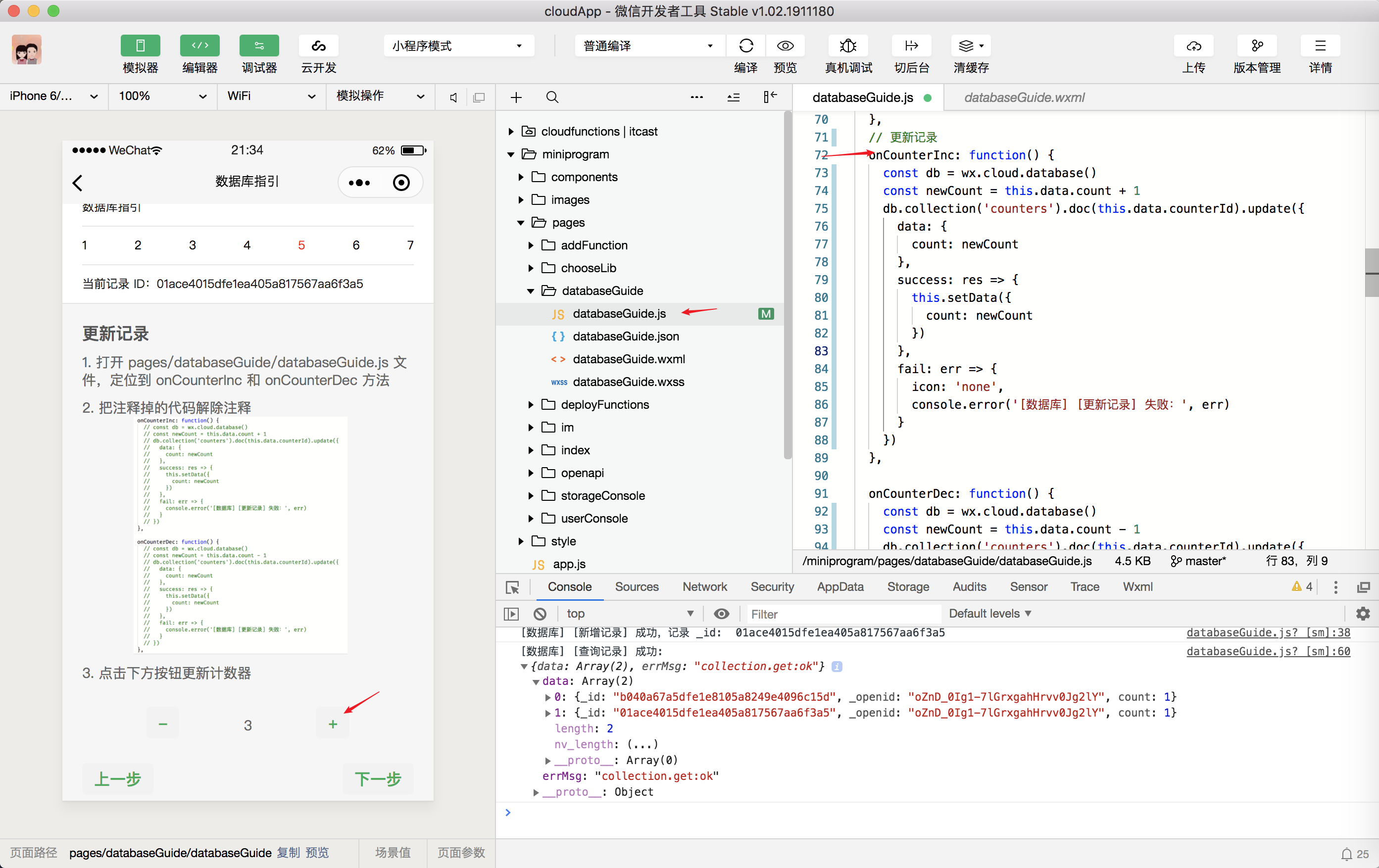Toggle the 编辑器 editor panel button
The width and height of the screenshot is (1379, 868).
click(199, 46)
